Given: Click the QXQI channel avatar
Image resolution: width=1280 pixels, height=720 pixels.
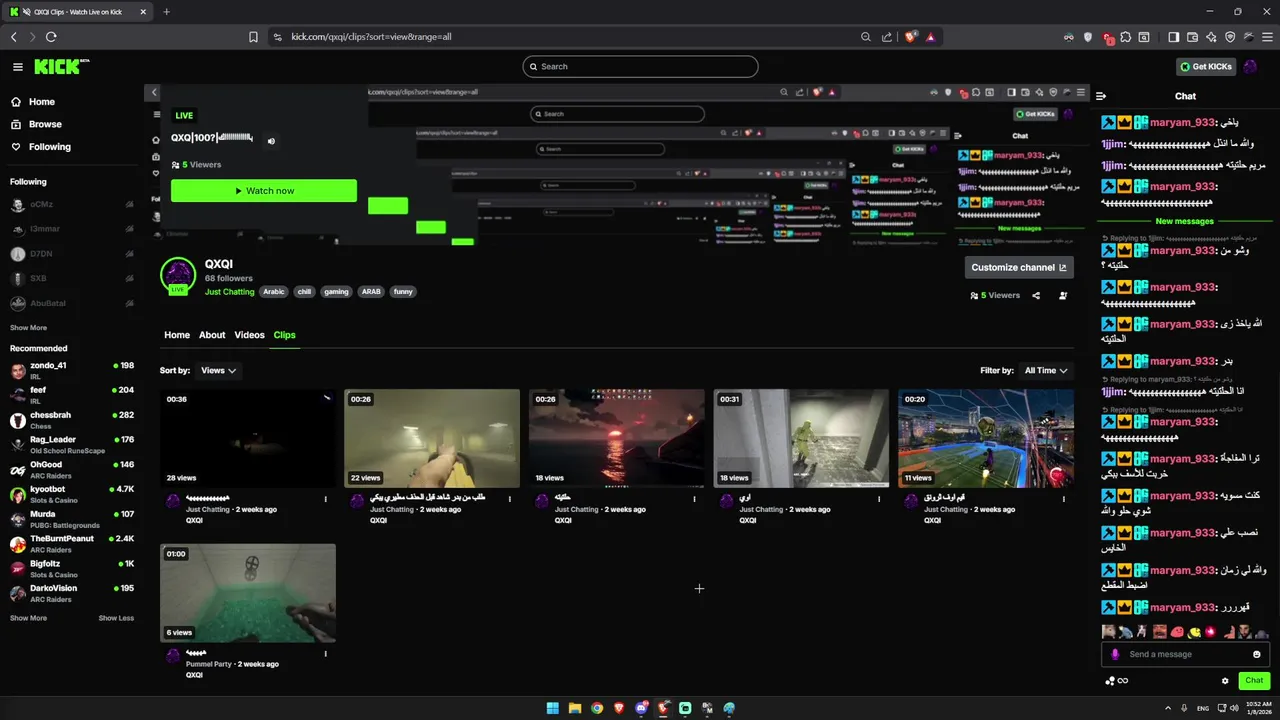Looking at the screenshot, I should [178, 275].
